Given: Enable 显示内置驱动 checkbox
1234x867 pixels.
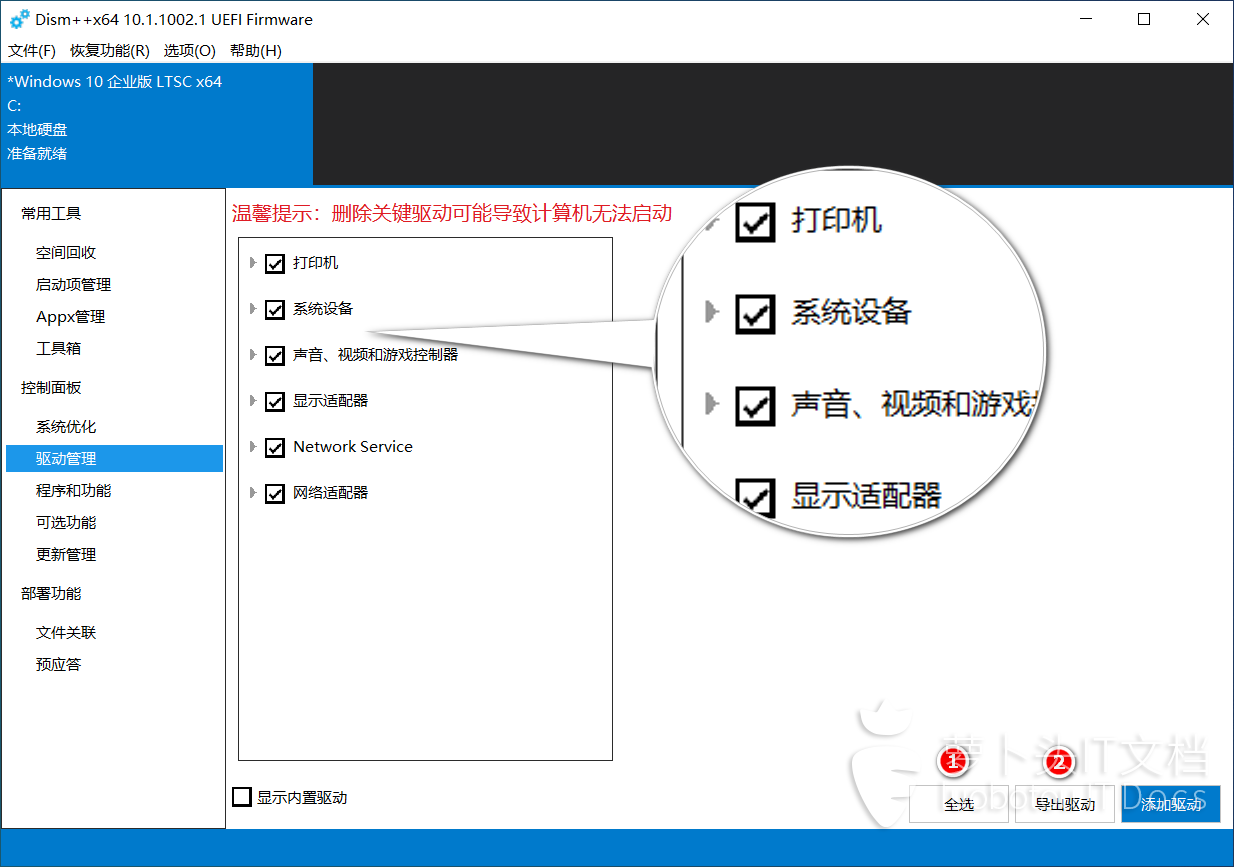Looking at the screenshot, I should pos(242,797).
